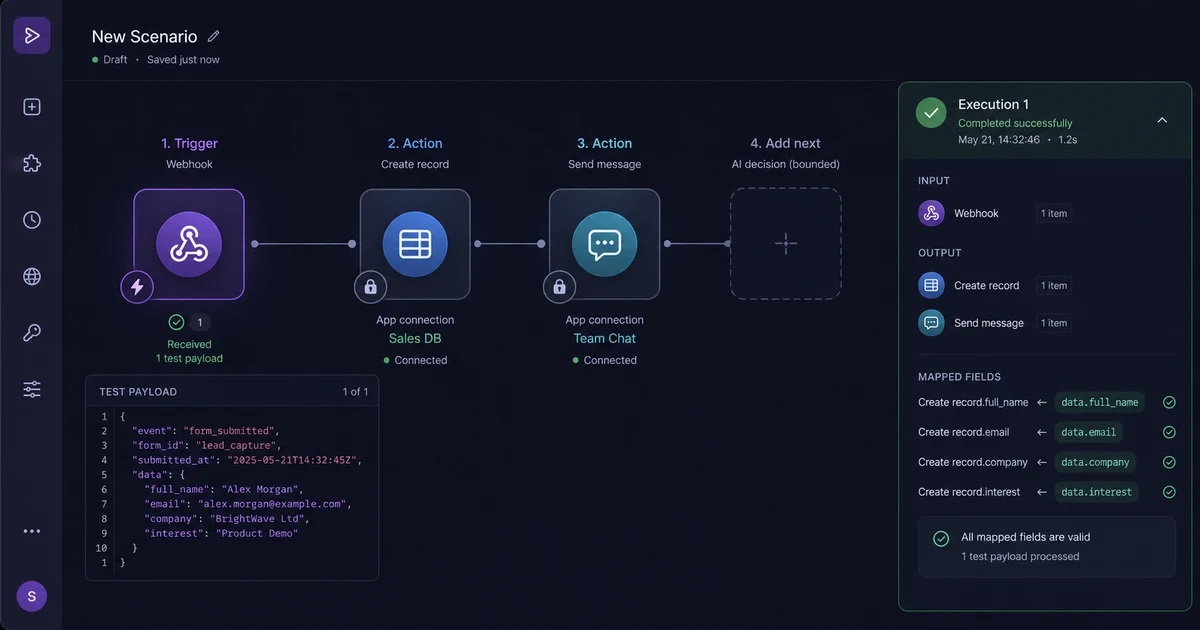Click the 1 test payload link
The image size is (1200, 630).
click(x=189, y=358)
